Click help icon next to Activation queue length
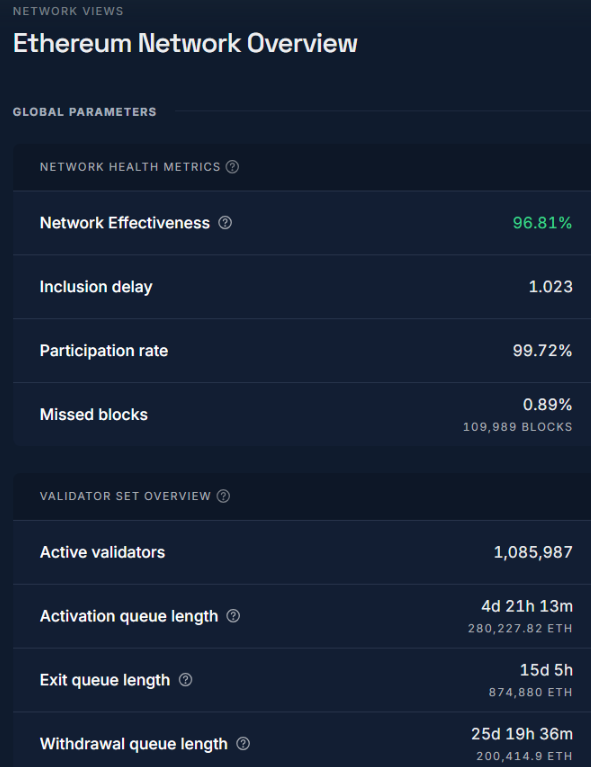The height and width of the screenshot is (767, 591). (x=233, y=616)
